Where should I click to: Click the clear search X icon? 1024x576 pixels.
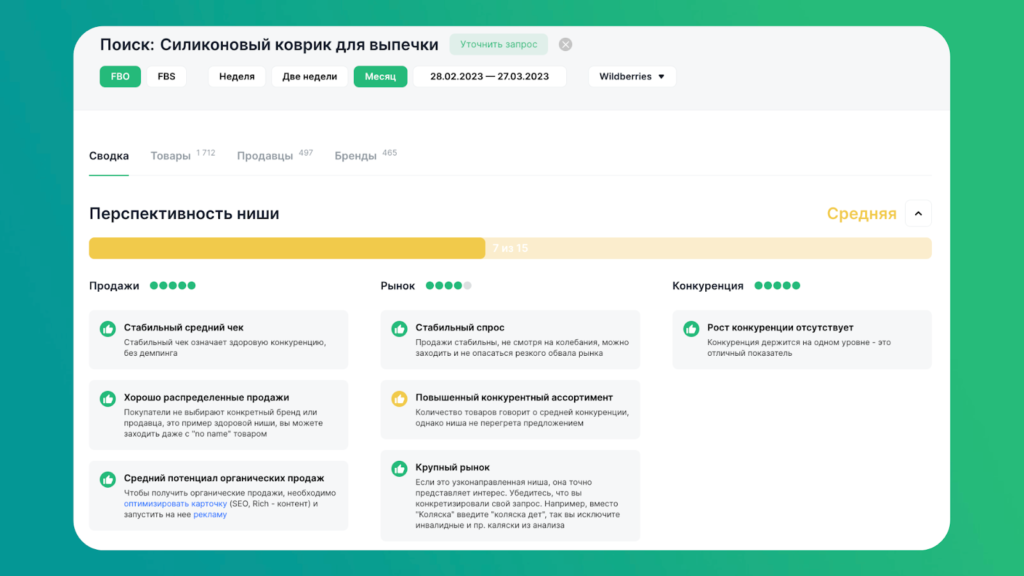click(565, 45)
